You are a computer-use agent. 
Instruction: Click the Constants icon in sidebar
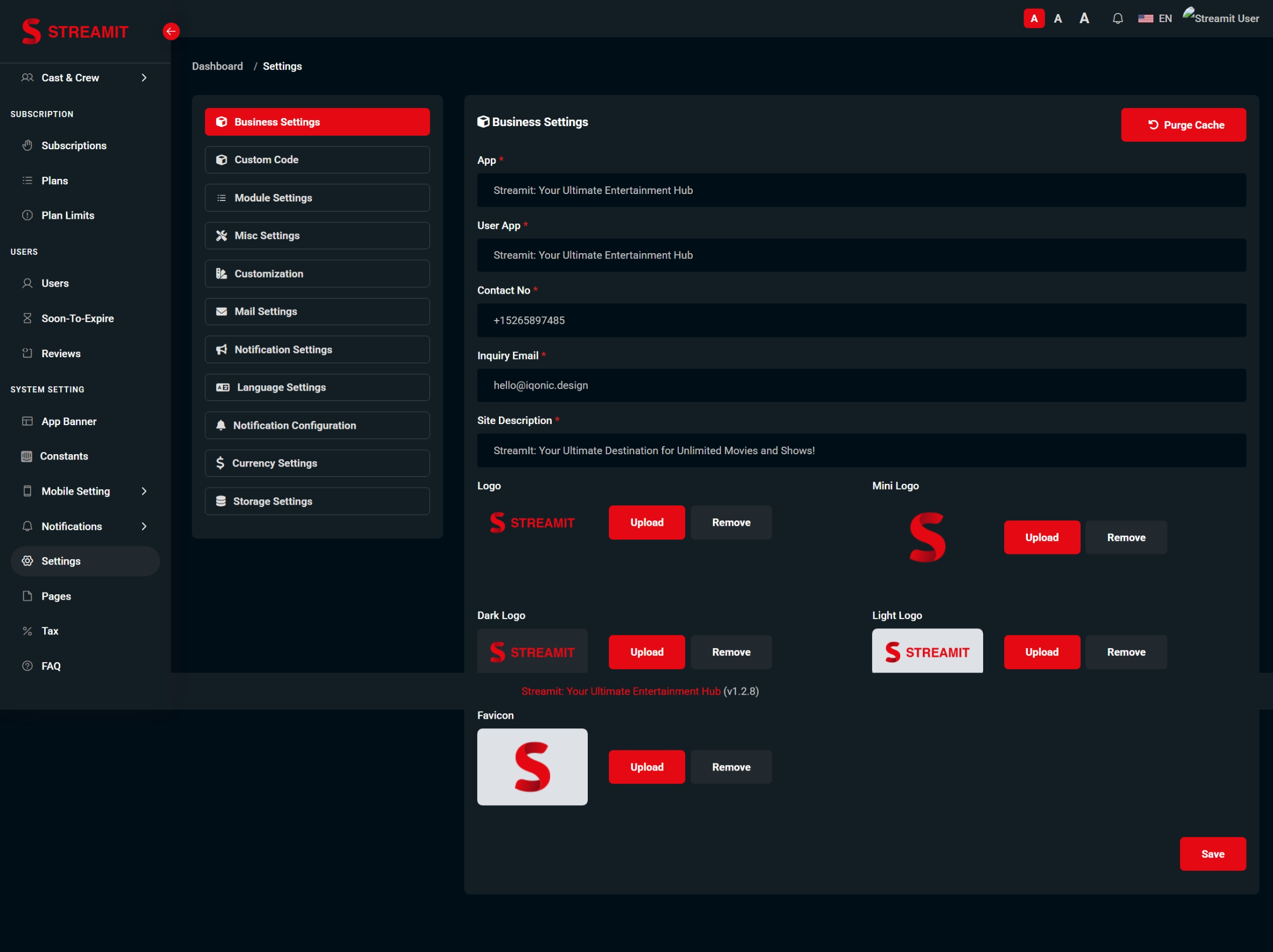(x=26, y=456)
